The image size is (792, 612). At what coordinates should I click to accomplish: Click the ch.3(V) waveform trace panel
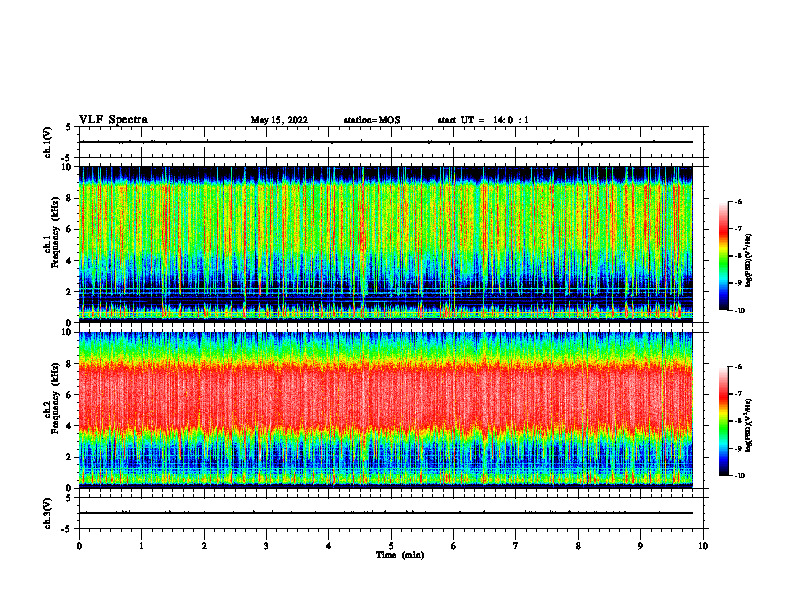point(391,513)
